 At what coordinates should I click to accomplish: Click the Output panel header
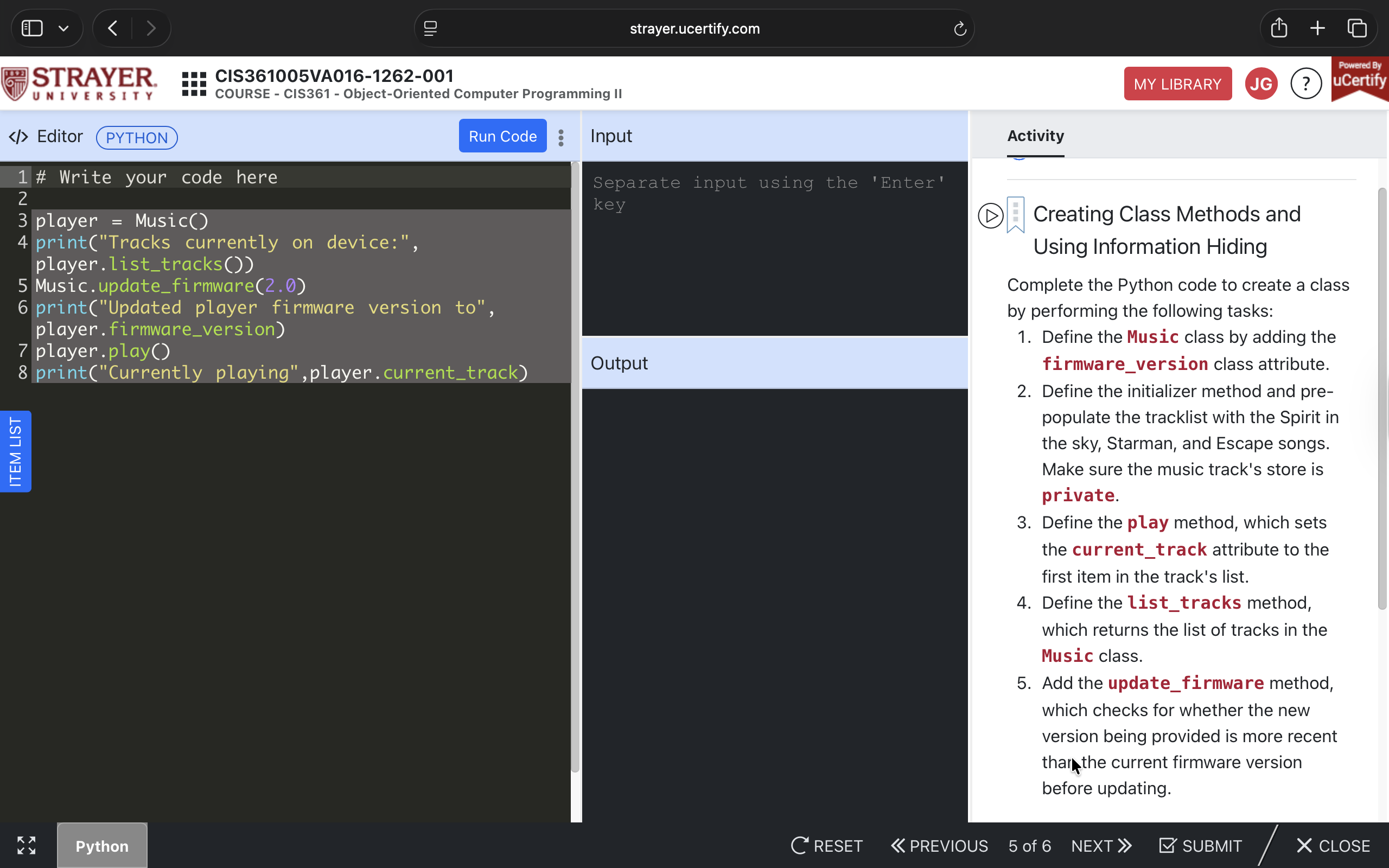coord(774,363)
